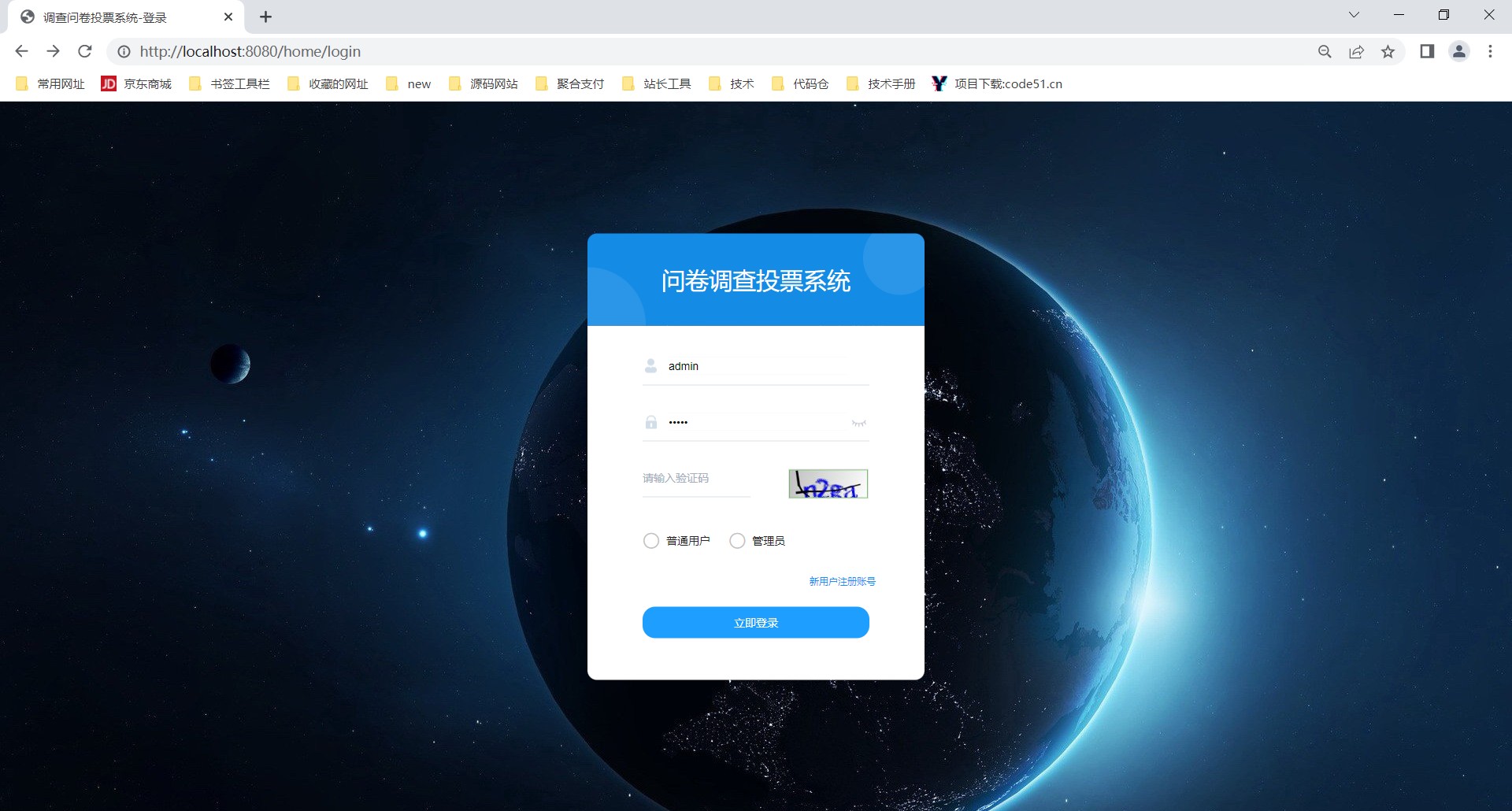1512x811 pixels.
Task: Expand the tab search chevron
Action: [1354, 15]
